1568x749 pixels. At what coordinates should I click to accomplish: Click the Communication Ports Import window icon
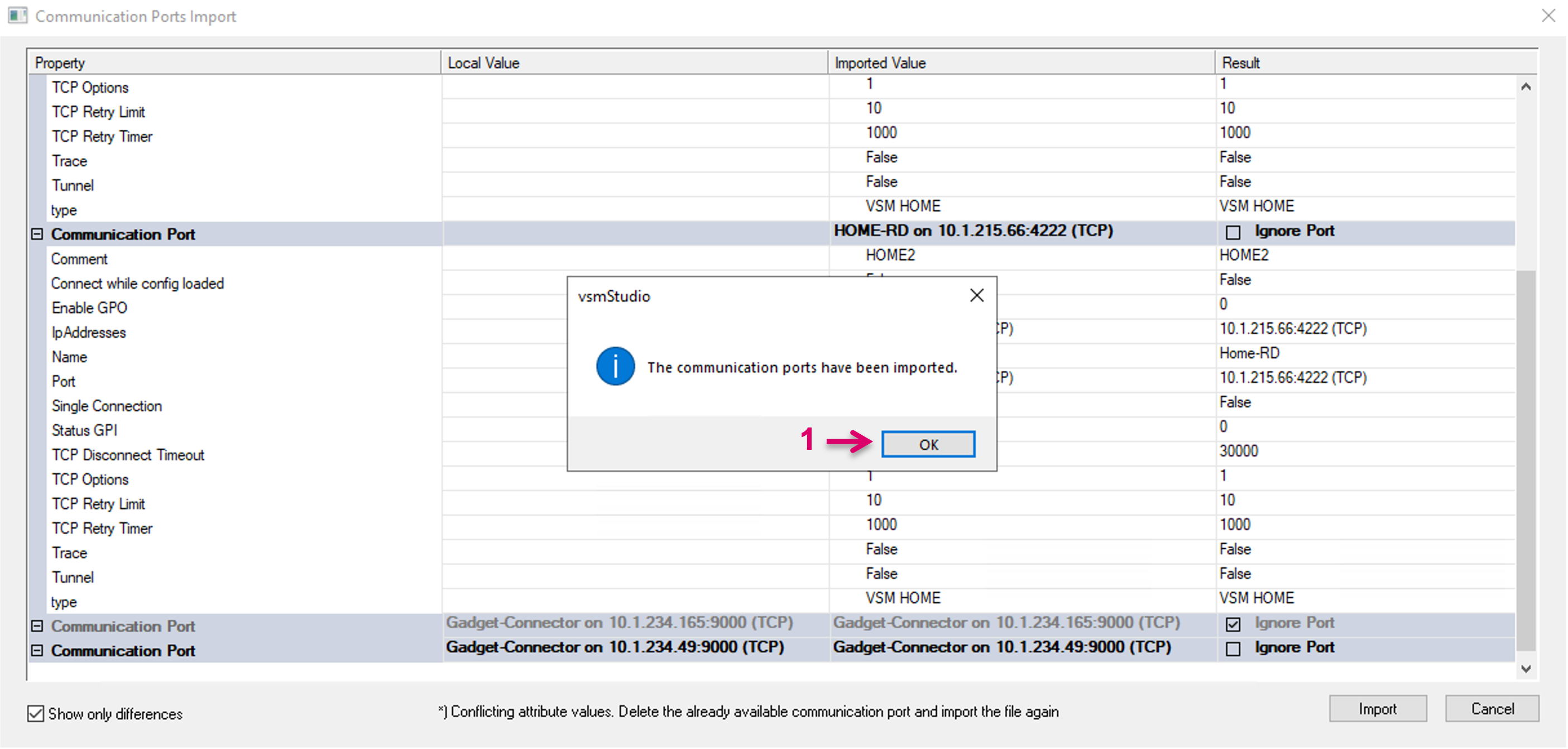[x=18, y=16]
